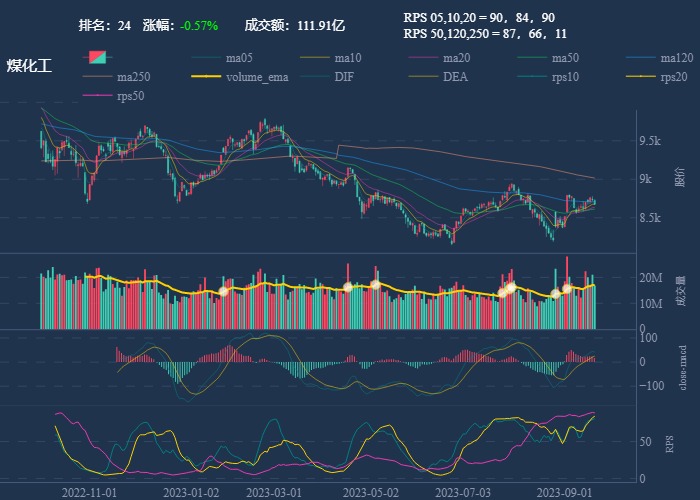This screenshot has width=700, height=500.
Task: Click the 煤化工 chart title
Action: [x=30, y=65]
